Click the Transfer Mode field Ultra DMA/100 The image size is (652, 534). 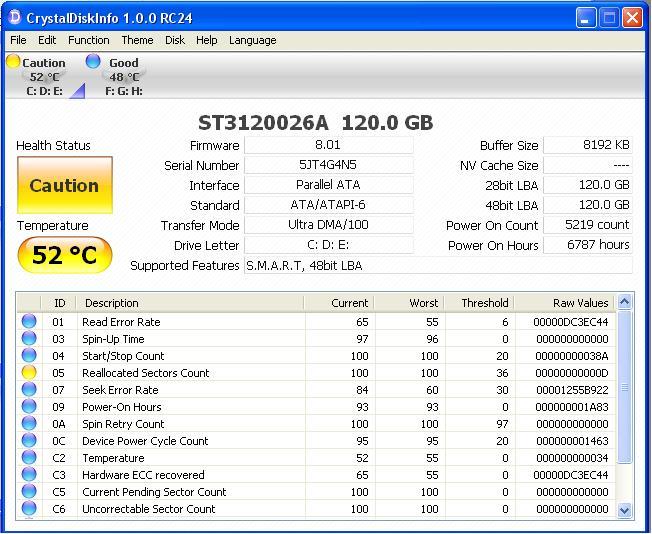click(x=328, y=225)
